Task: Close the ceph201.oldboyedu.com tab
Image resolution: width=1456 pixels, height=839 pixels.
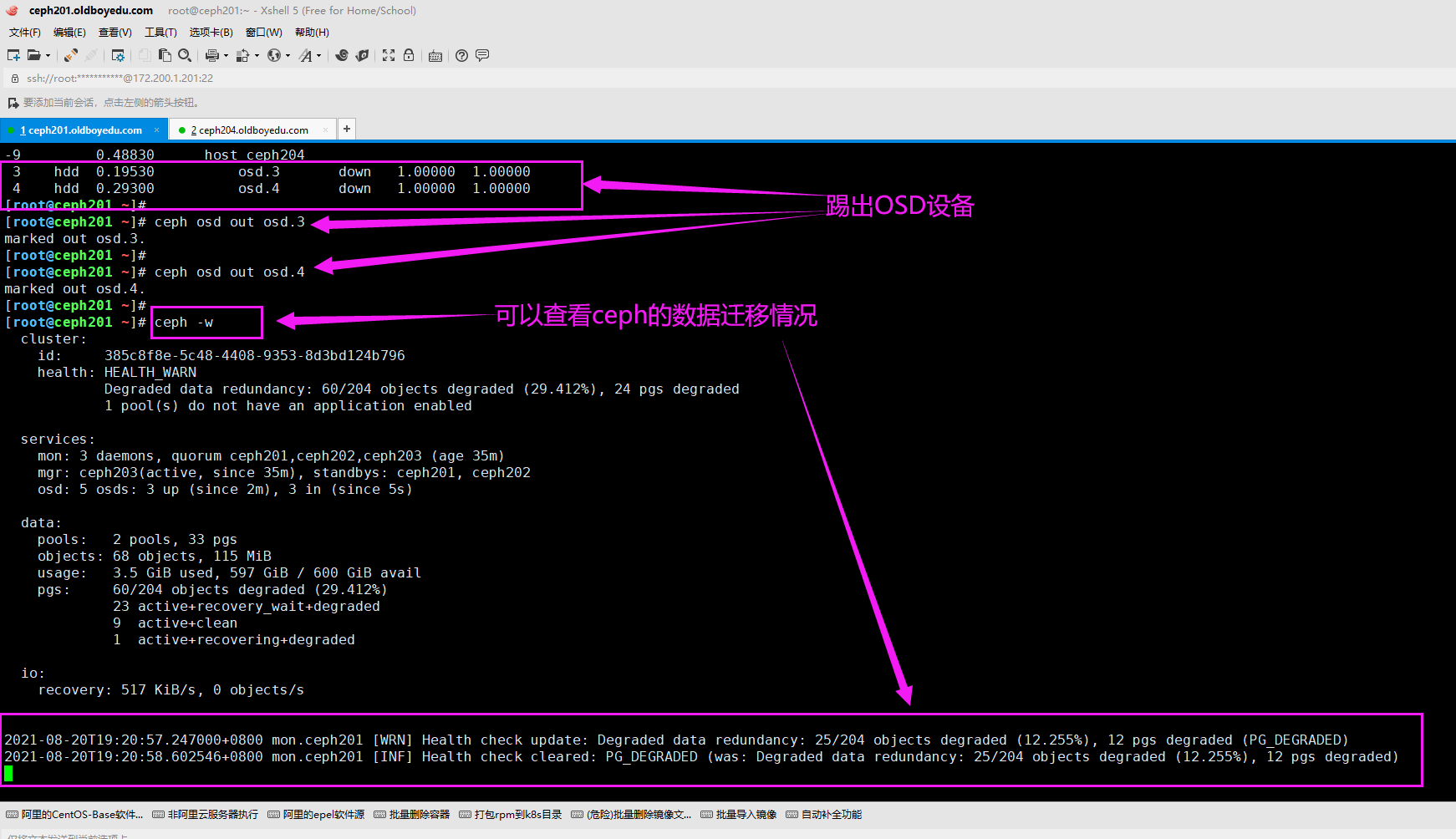Action: [156, 130]
